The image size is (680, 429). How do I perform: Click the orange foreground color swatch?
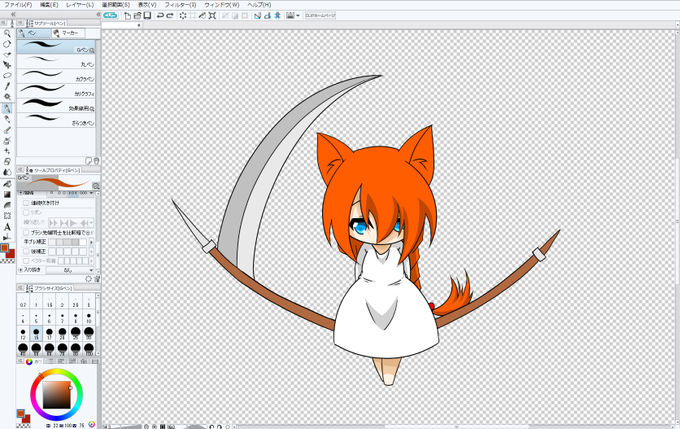pos(4,248)
